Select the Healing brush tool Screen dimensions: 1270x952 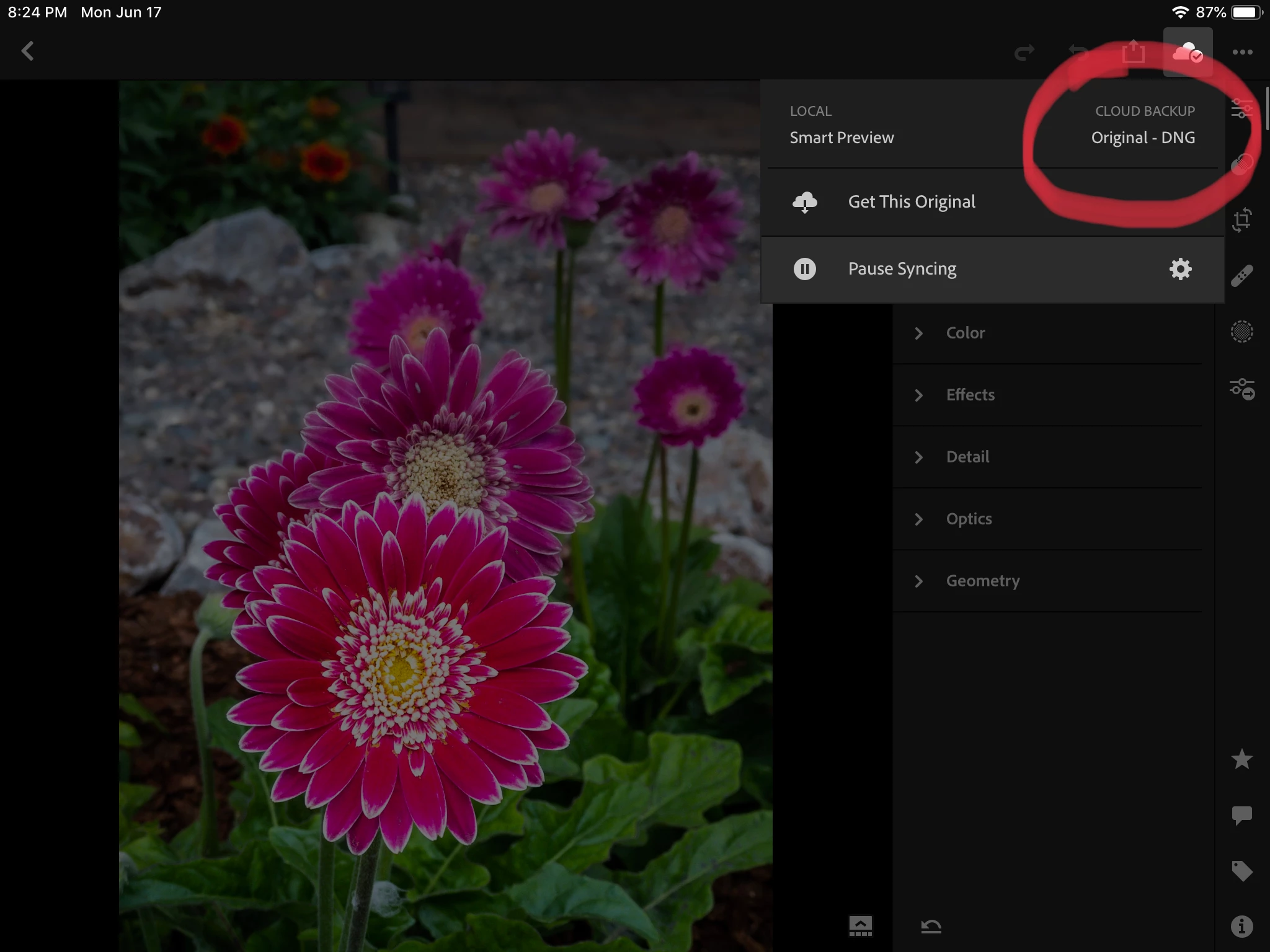[x=1241, y=276]
